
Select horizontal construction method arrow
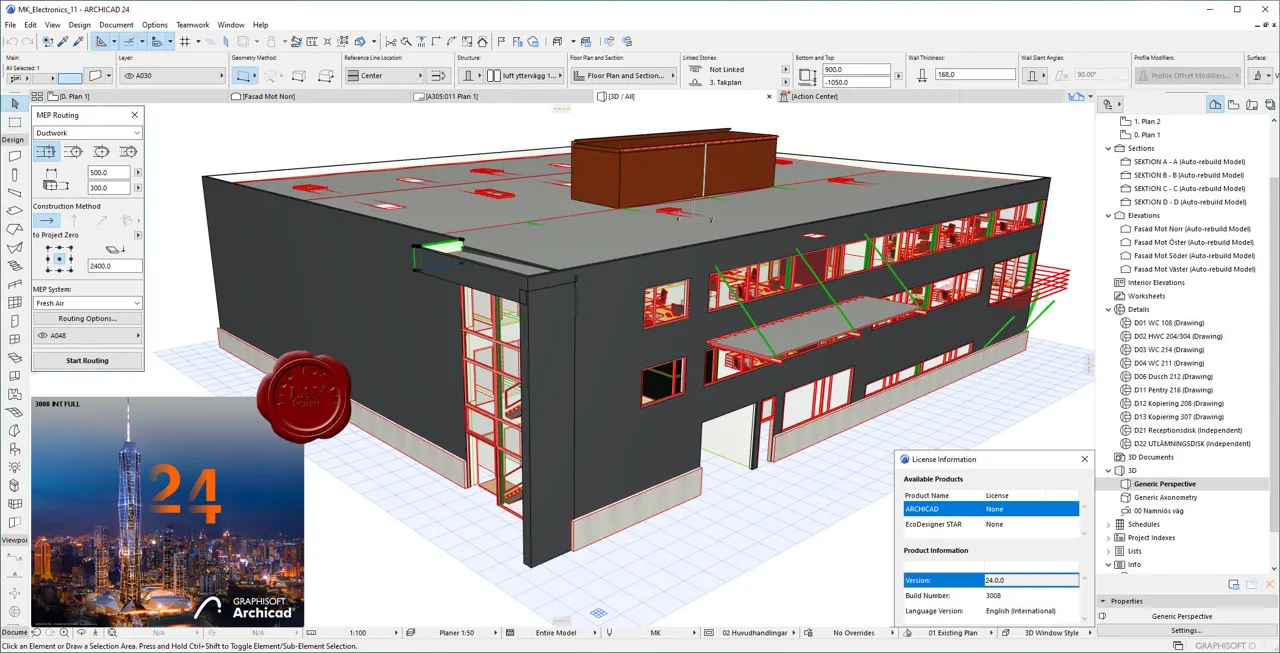[x=47, y=220]
